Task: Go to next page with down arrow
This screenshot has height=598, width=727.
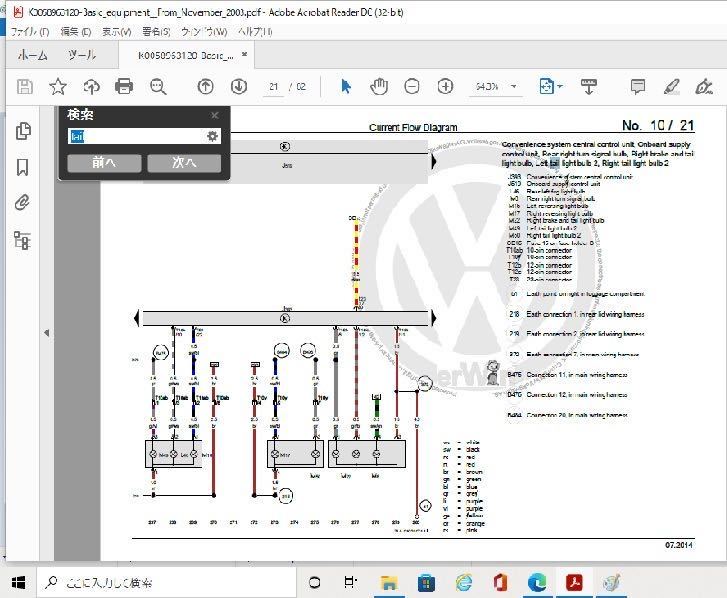Action: [239, 87]
